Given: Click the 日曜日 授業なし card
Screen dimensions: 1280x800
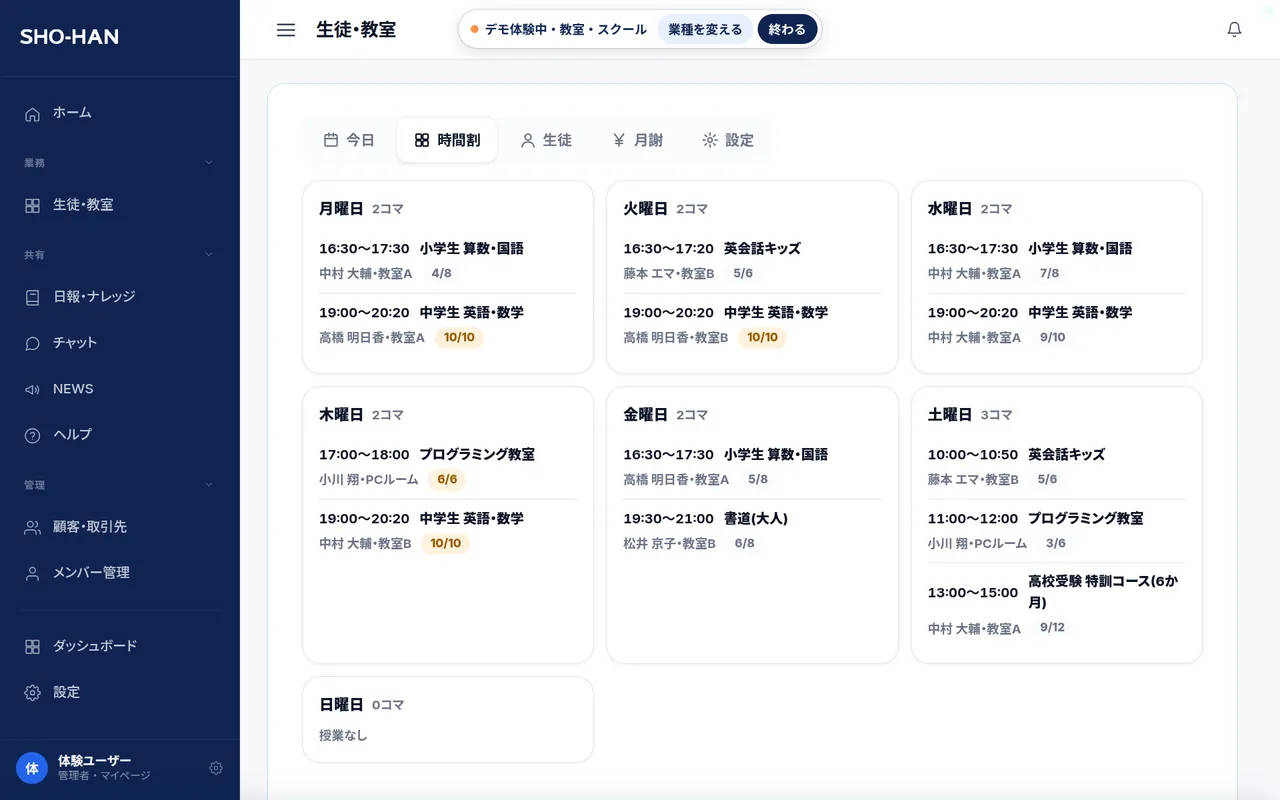Looking at the screenshot, I should [448, 720].
